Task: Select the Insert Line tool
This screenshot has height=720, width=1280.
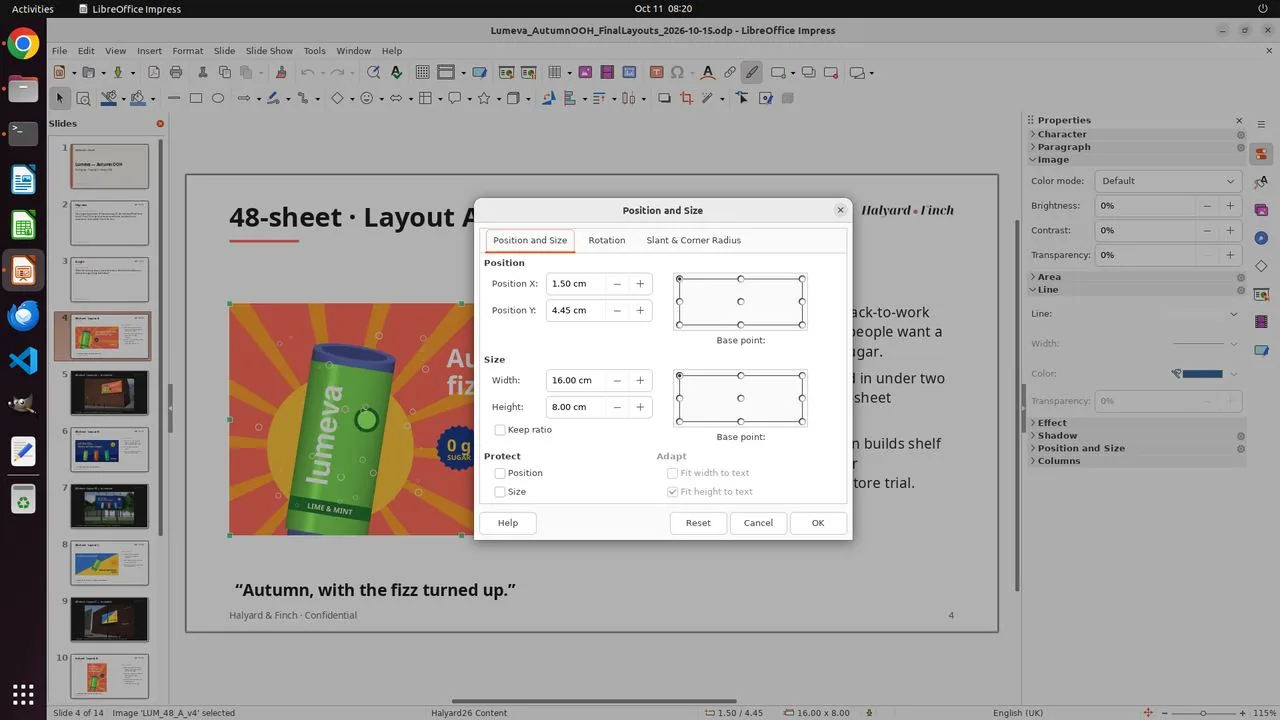Action: pyautogui.click(x=174, y=98)
